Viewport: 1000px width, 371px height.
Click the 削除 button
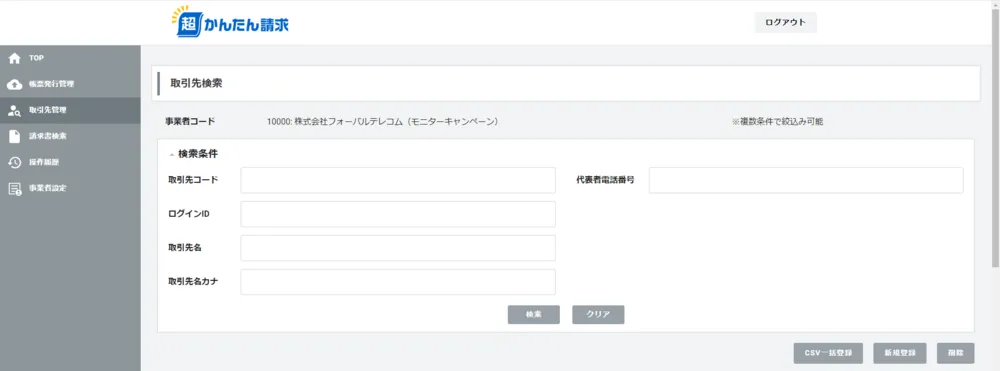tap(955, 353)
